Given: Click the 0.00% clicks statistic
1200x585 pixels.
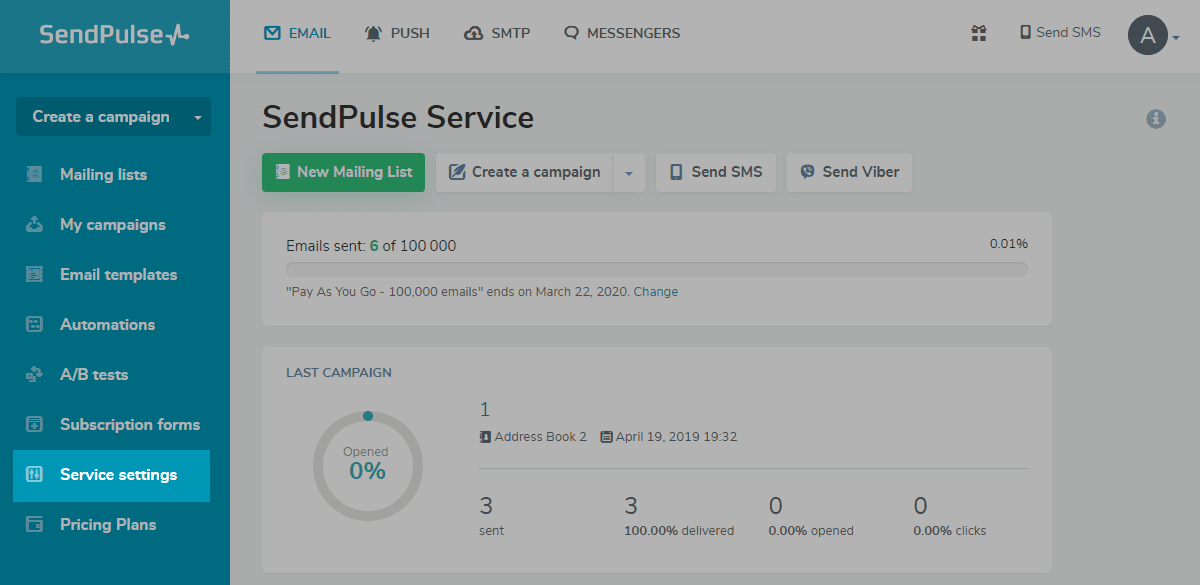Looking at the screenshot, I should tap(949, 515).
